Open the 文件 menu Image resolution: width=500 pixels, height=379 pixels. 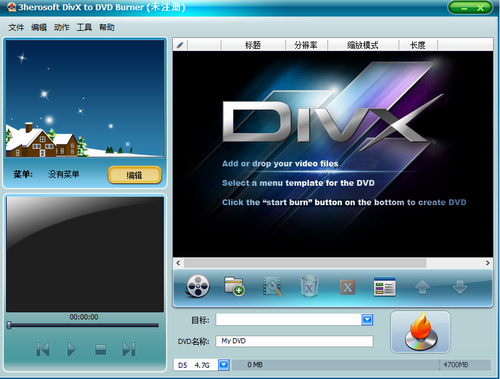[x=16, y=27]
